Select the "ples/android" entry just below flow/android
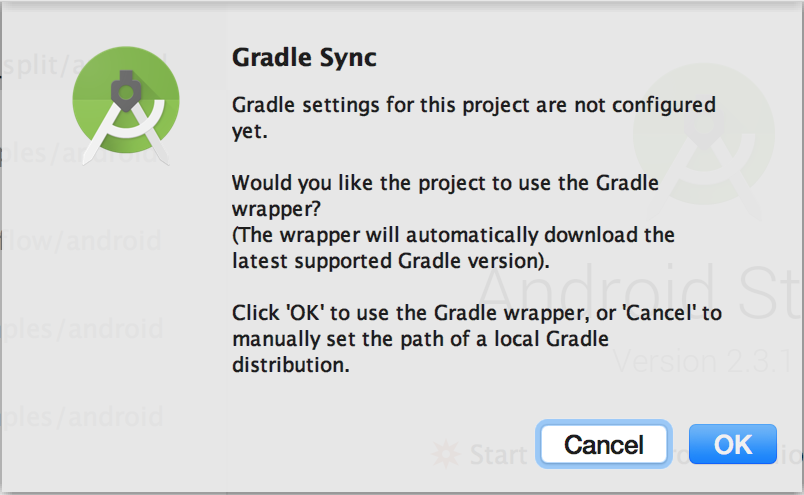804x495 pixels. [x=80, y=328]
